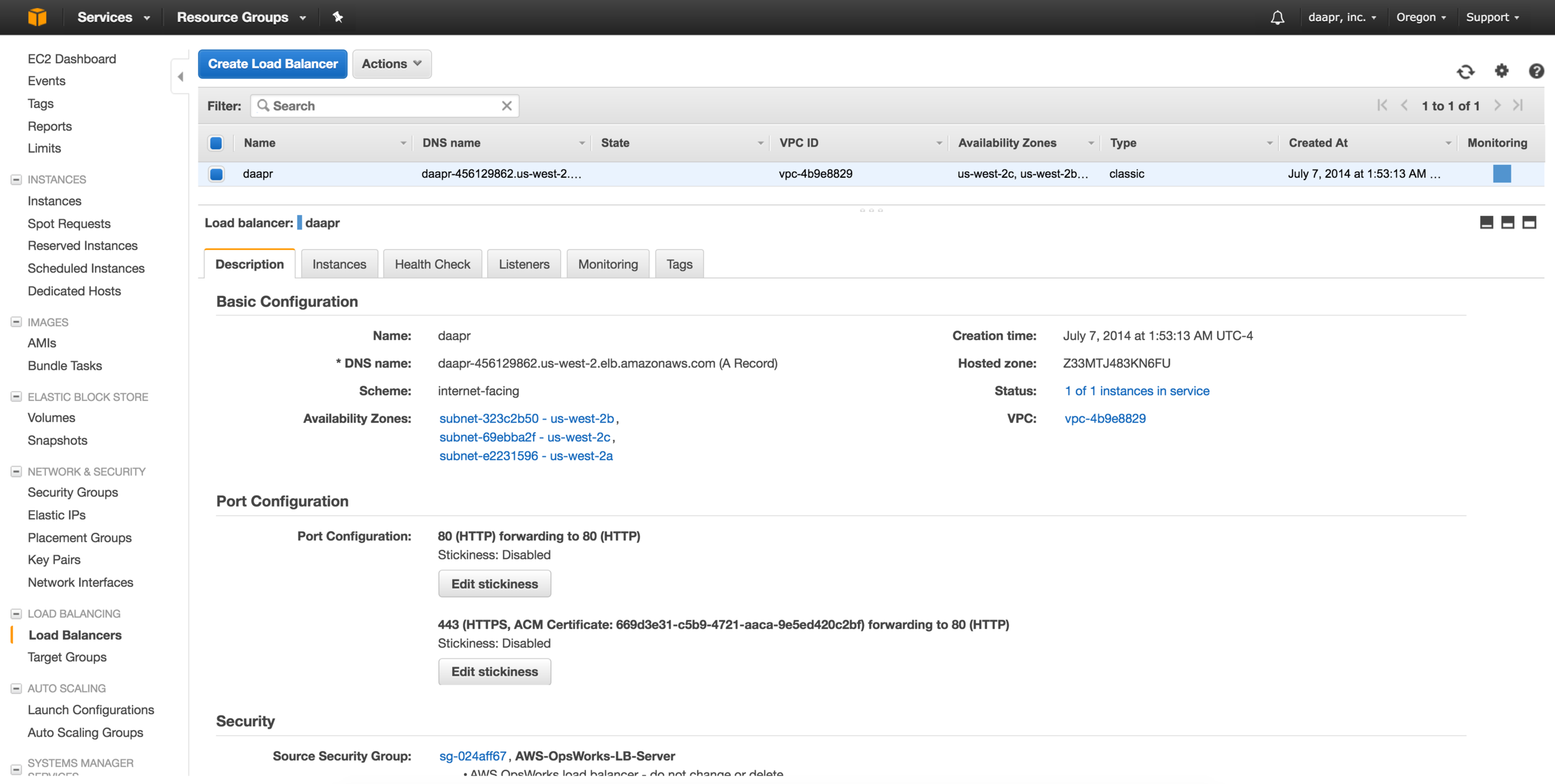The height and width of the screenshot is (784, 1555).
Task: Open Auto Scaling Groups in sidebar
Action: [x=85, y=732]
